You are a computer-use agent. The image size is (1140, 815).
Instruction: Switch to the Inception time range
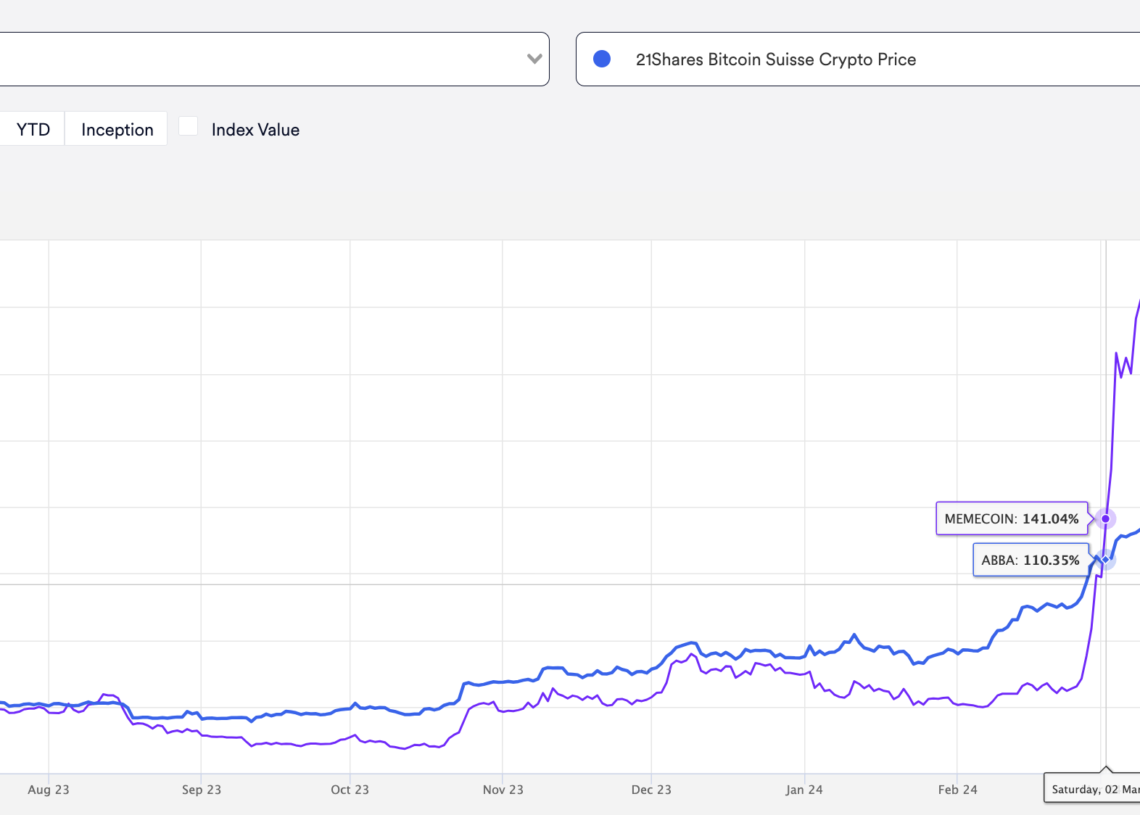tap(117, 129)
